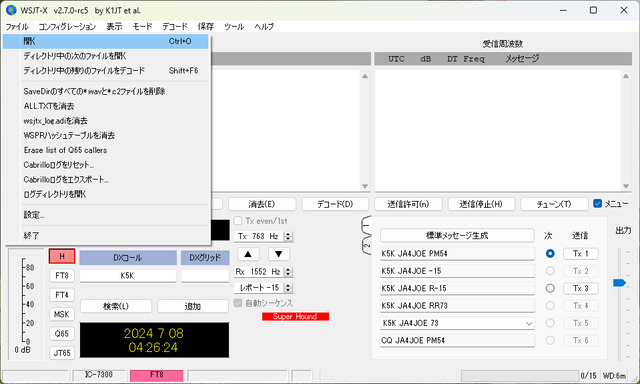This screenshot has height=384, width=640.
Task: Select the Tx 5 next radio button
Action: click(x=550, y=323)
